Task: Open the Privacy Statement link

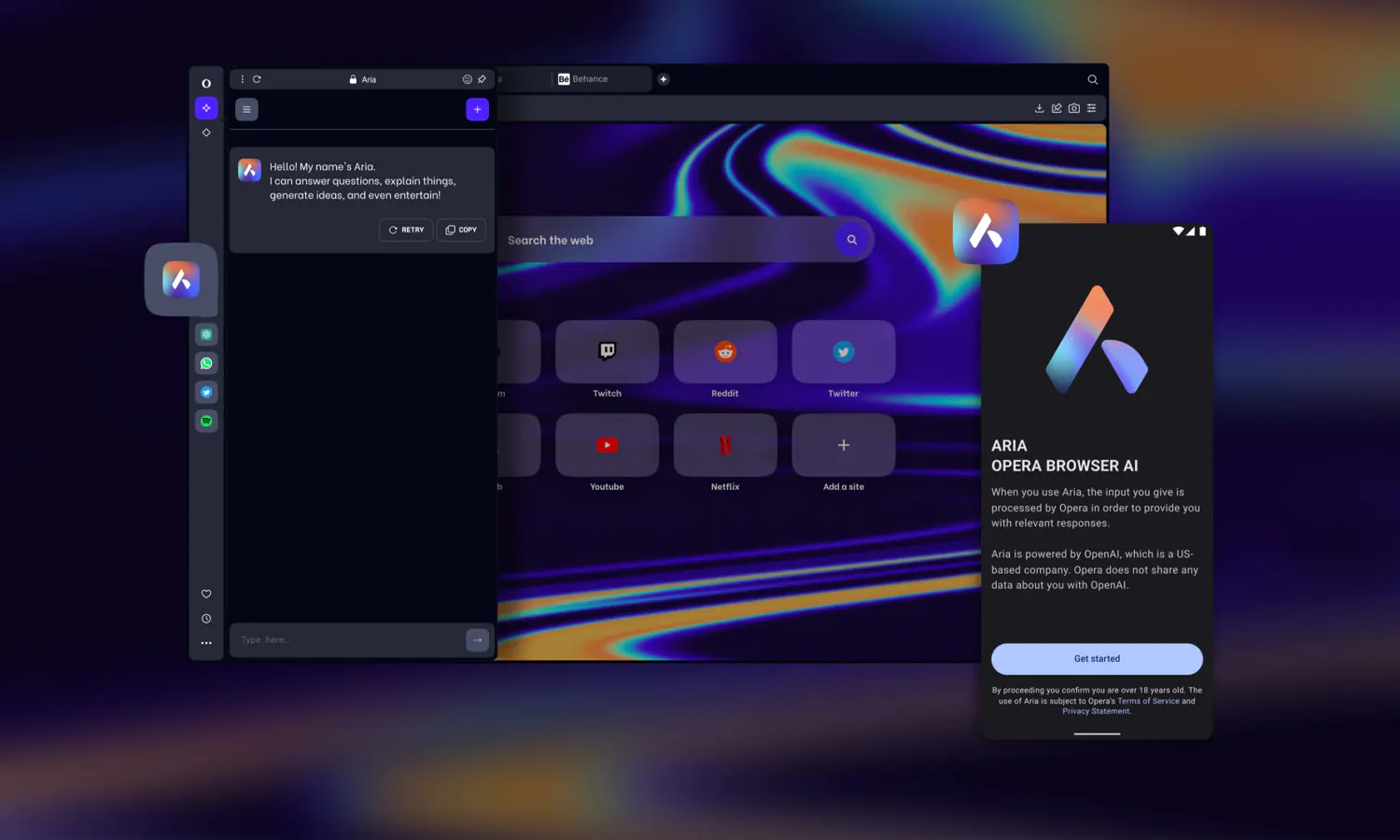Action: [1097, 711]
